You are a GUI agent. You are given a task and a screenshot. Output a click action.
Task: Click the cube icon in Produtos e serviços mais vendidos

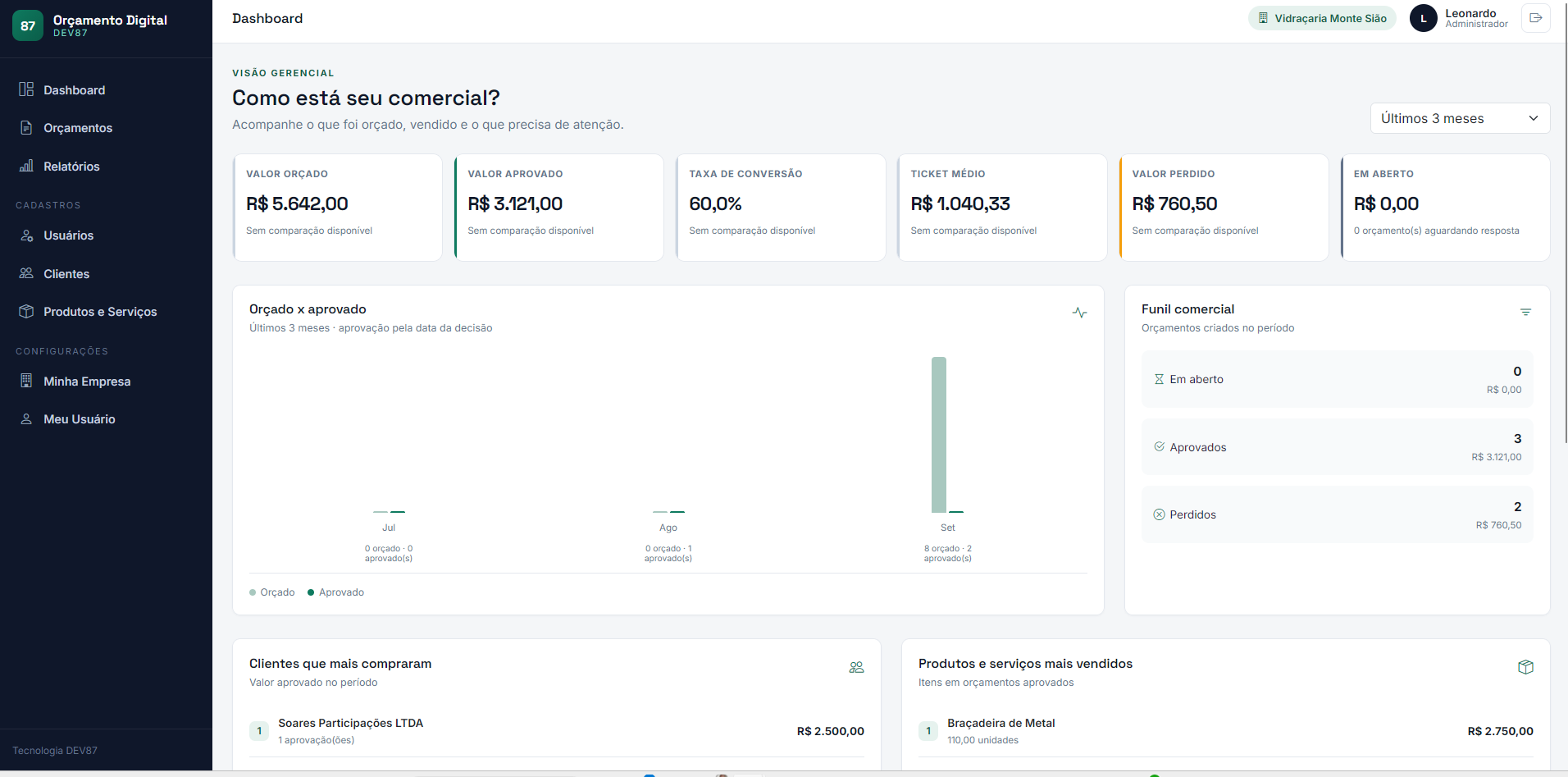point(1525,667)
